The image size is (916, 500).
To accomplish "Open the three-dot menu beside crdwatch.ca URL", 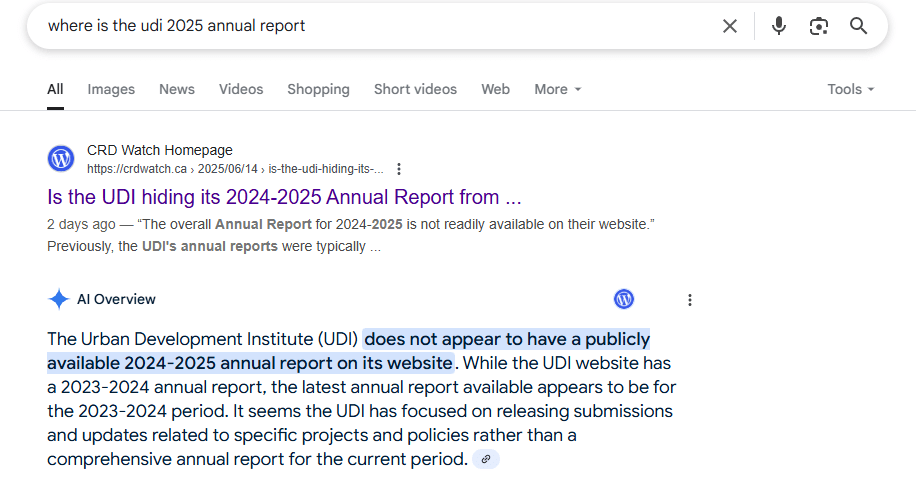I will [x=399, y=168].
